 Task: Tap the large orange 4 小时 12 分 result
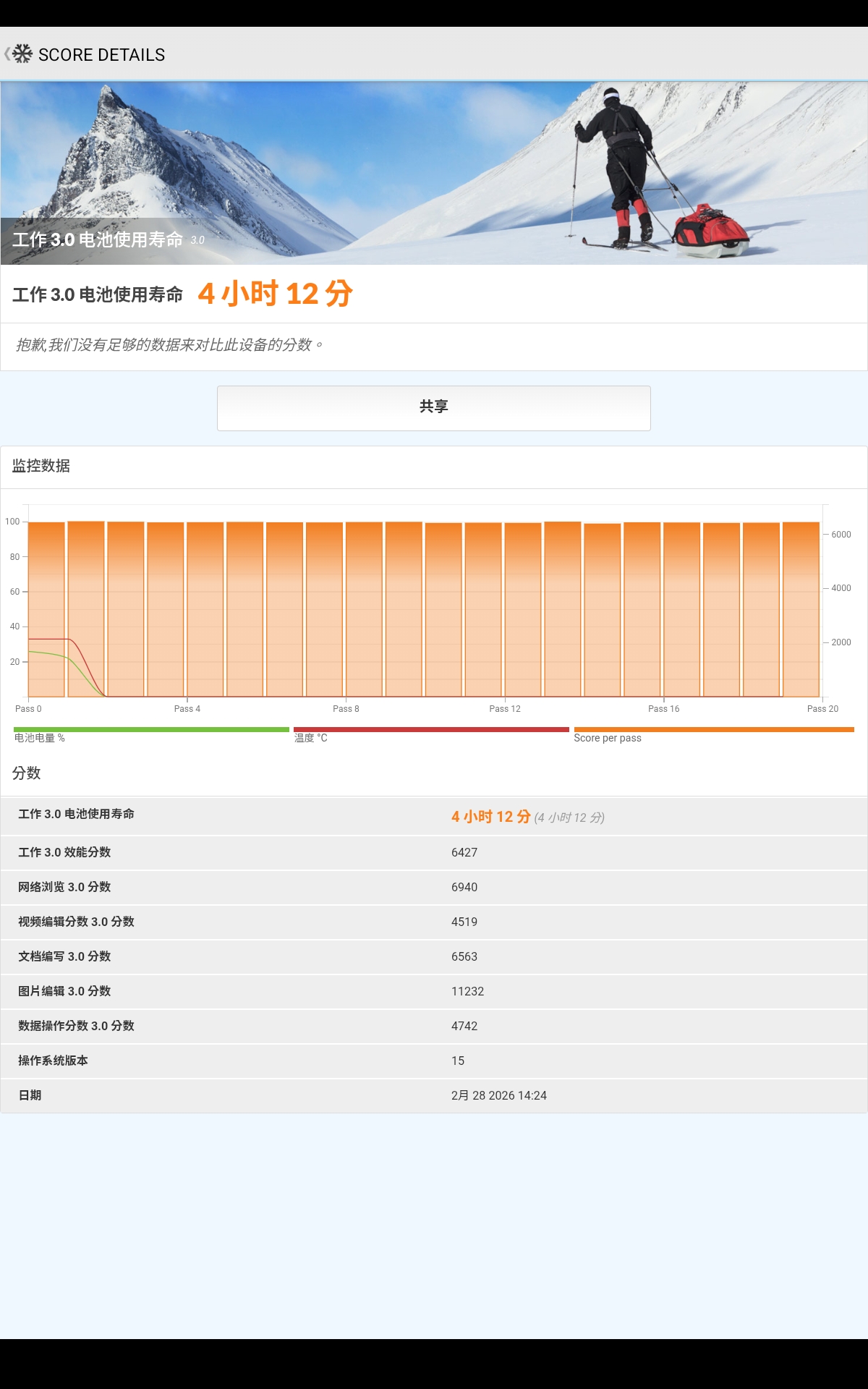276,294
